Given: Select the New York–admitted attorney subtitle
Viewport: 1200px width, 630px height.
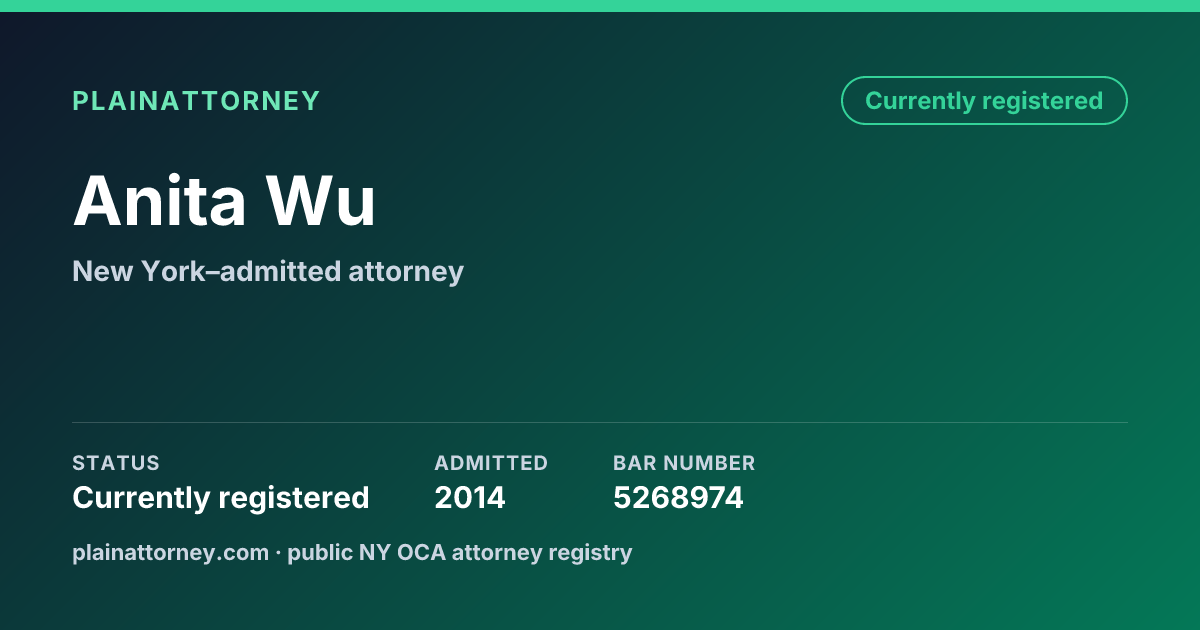Looking at the screenshot, I should pyautogui.click(x=268, y=271).
